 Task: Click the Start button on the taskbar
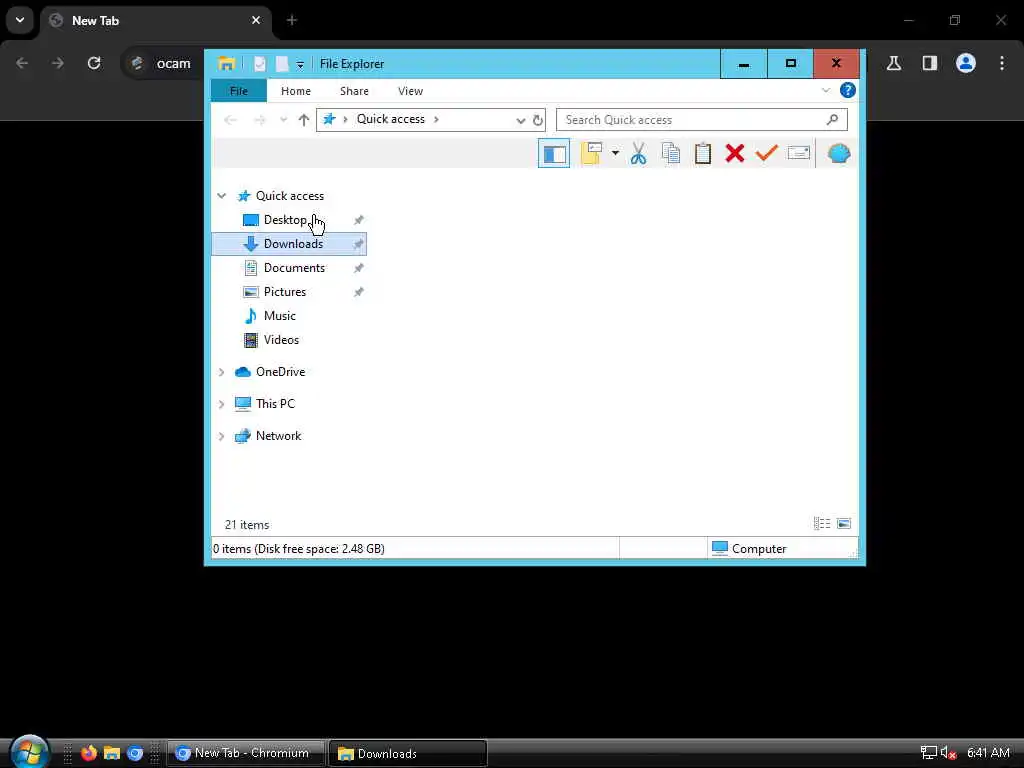(x=28, y=753)
